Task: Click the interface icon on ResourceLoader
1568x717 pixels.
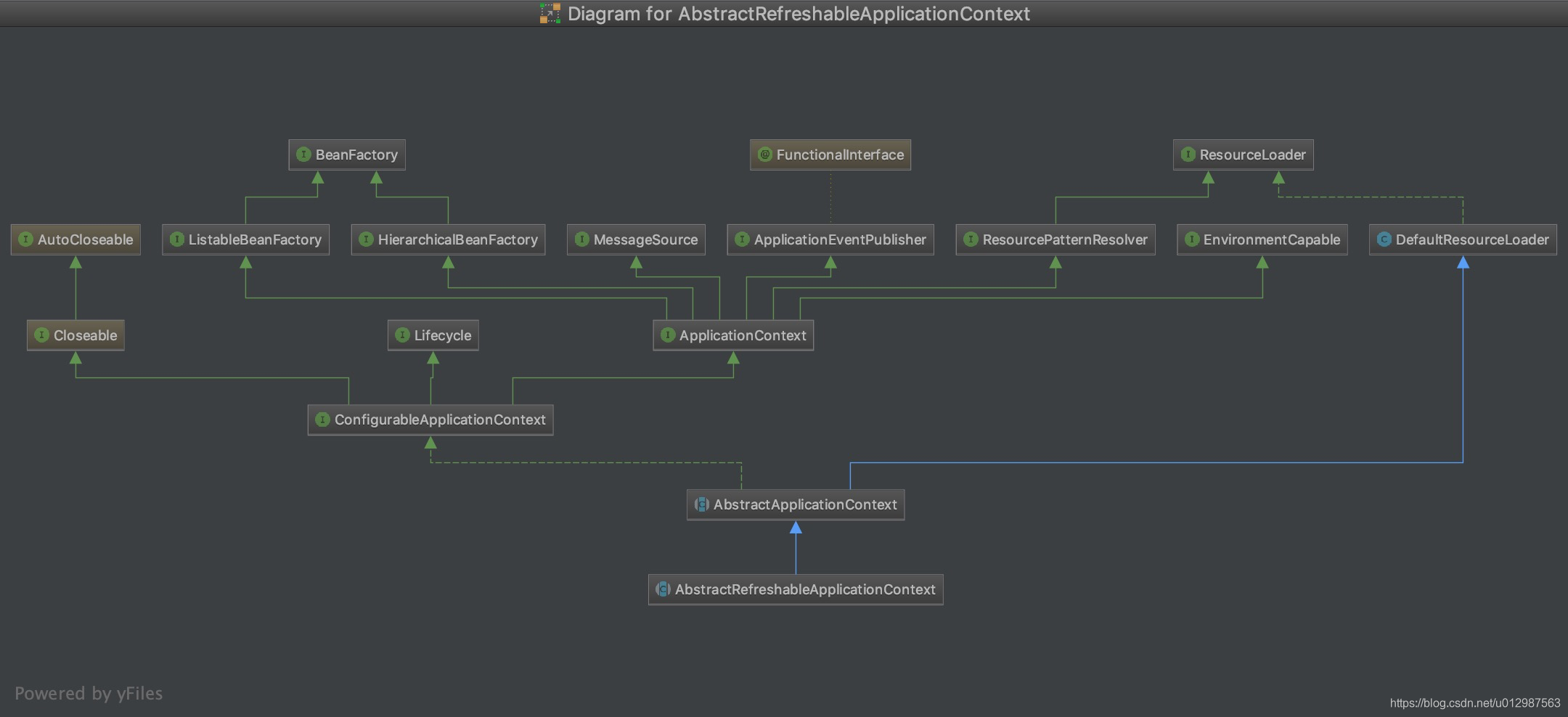Action: coord(1188,155)
